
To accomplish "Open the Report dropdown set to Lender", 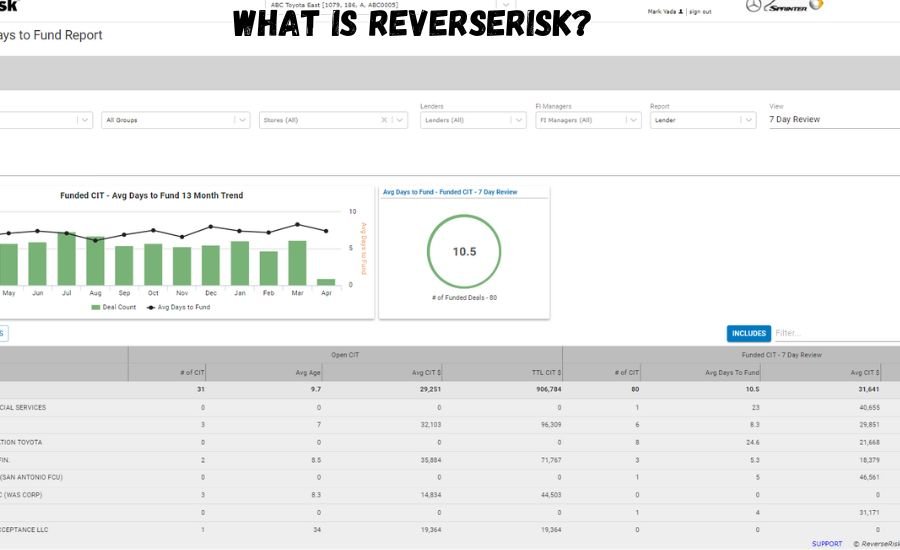I will click(x=703, y=120).
